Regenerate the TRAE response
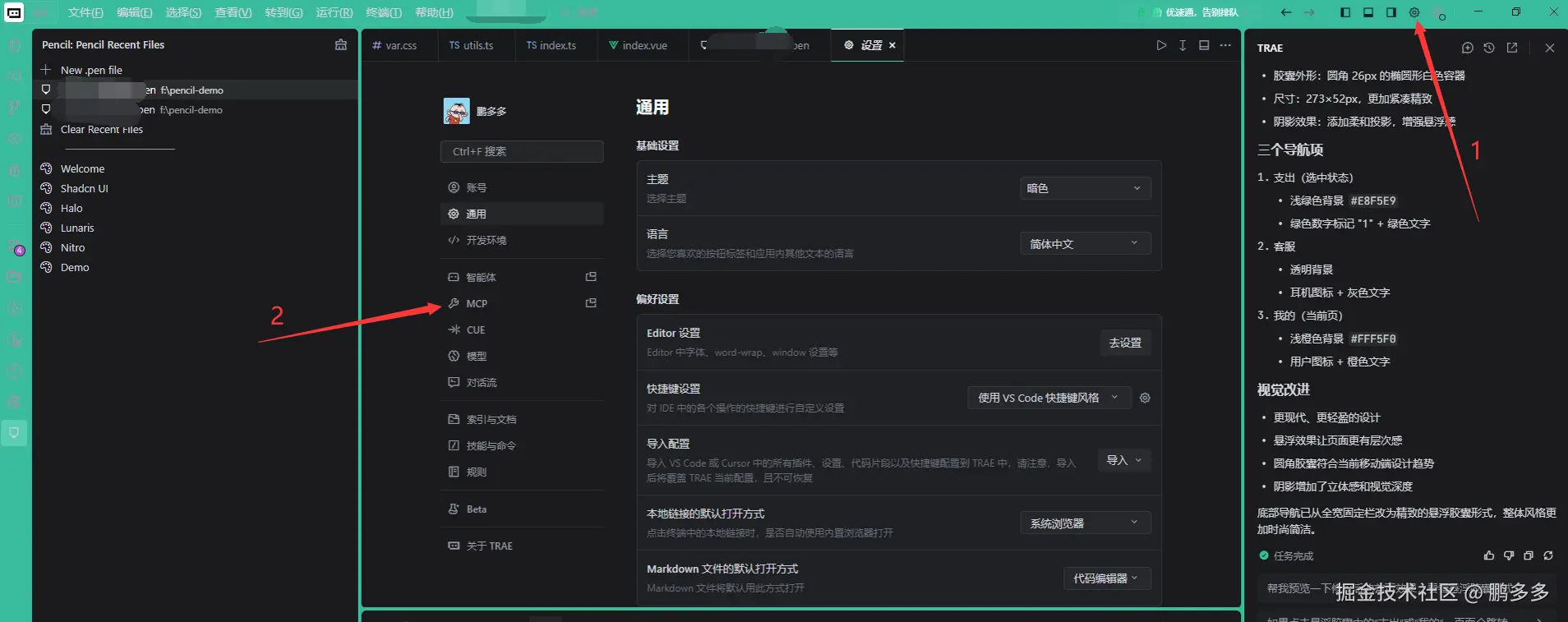 pos(1548,555)
